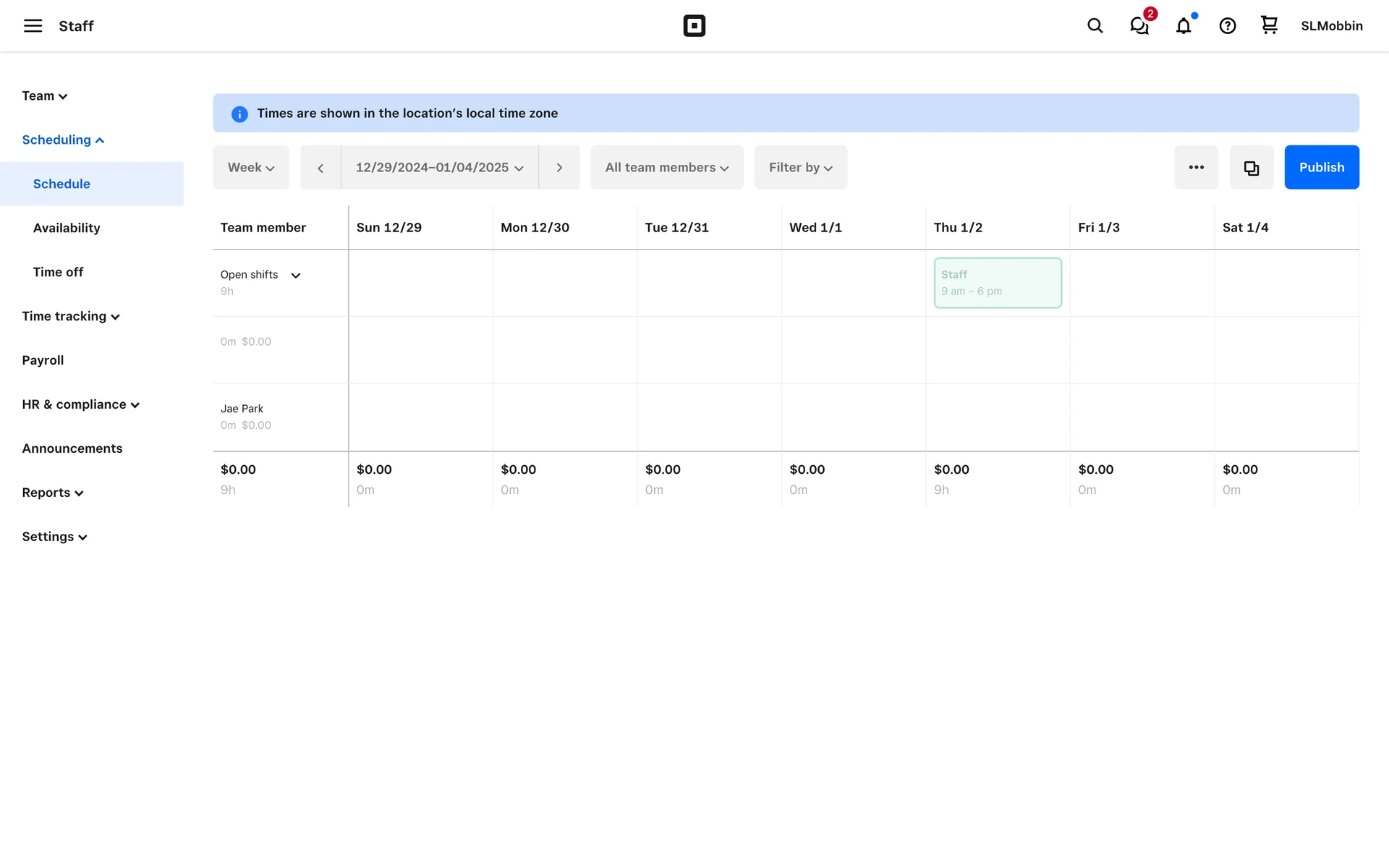Open the Week view dropdown
The image size is (1389, 868).
click(x=251, y=168)
